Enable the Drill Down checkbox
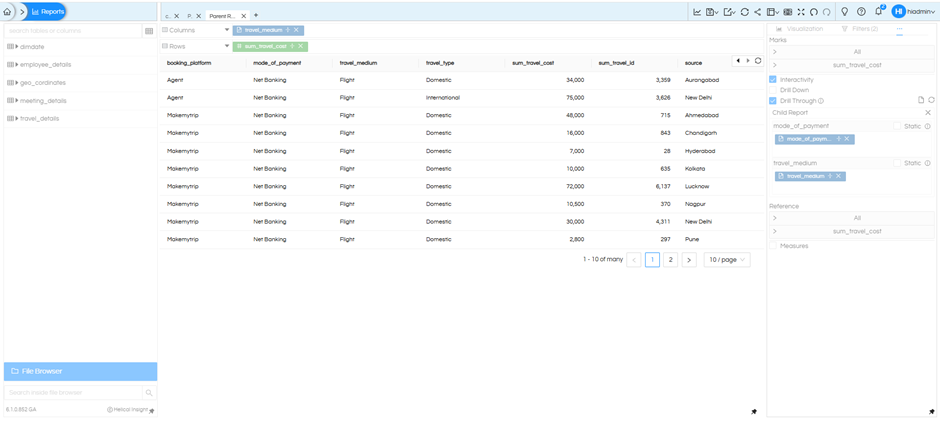Screen dimensions: 940x426 click(x=773, y=90)
